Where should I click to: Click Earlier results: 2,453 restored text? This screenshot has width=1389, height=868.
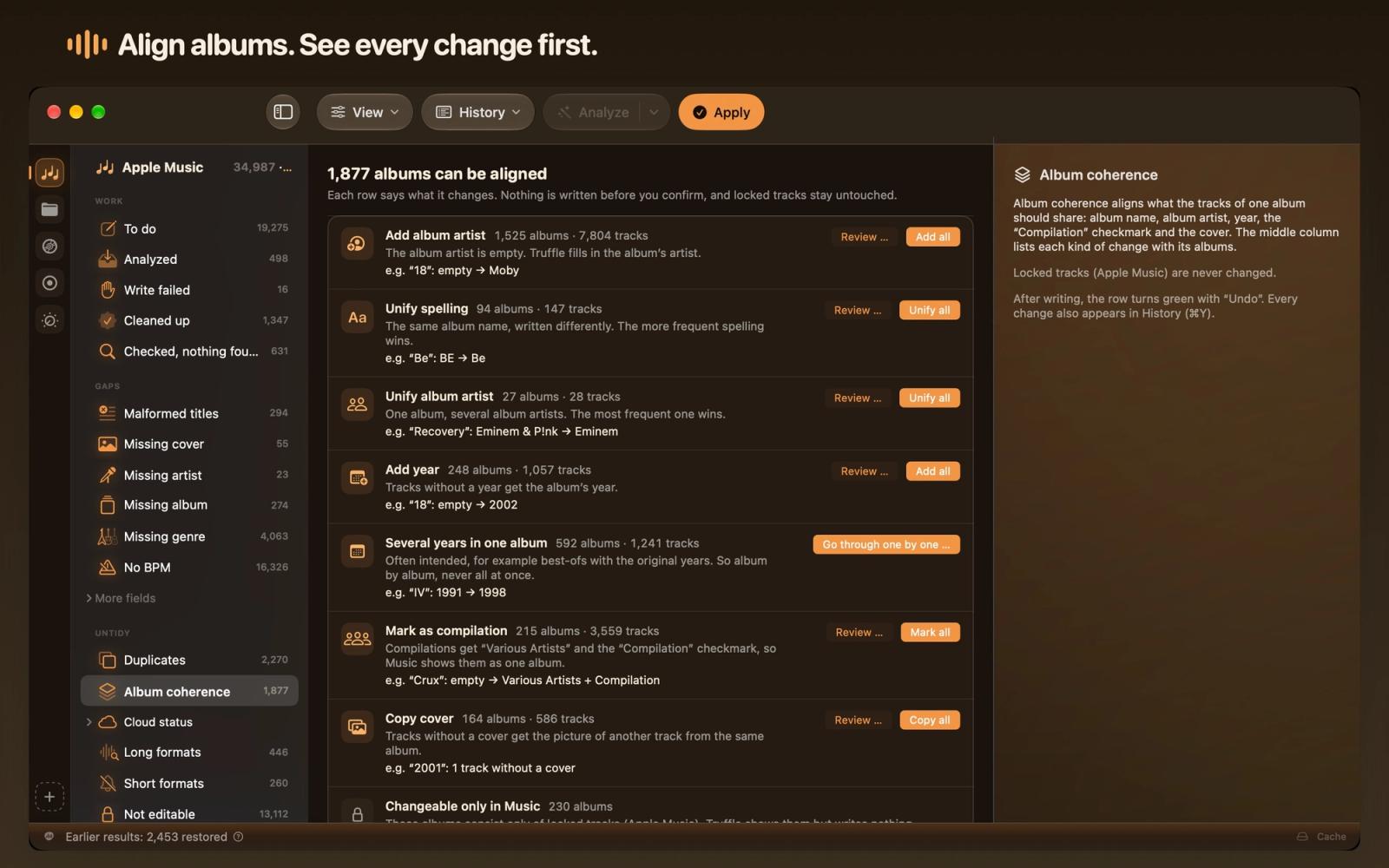coord(146,837)
